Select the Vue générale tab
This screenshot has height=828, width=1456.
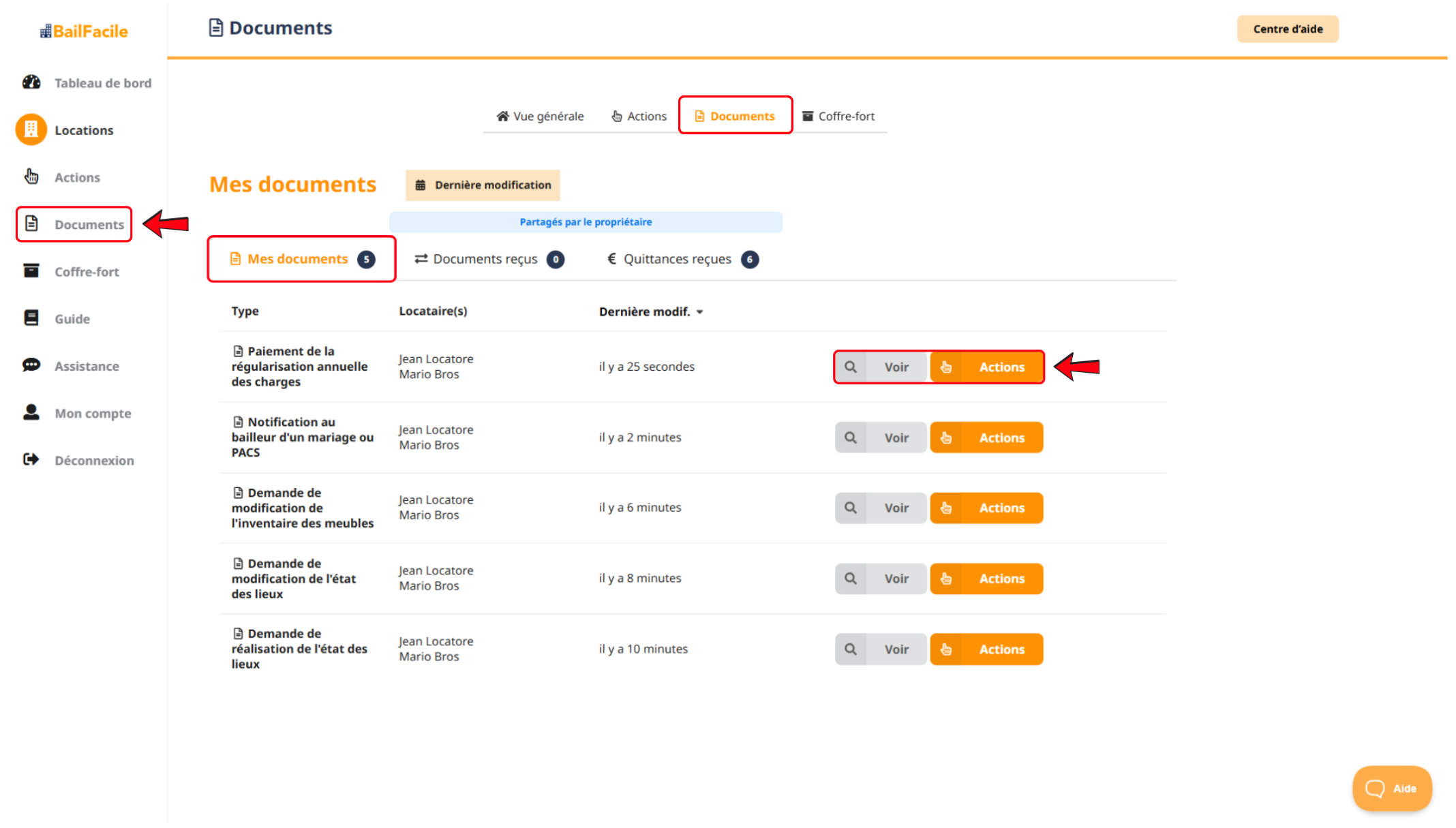click(x=540, y=117)
